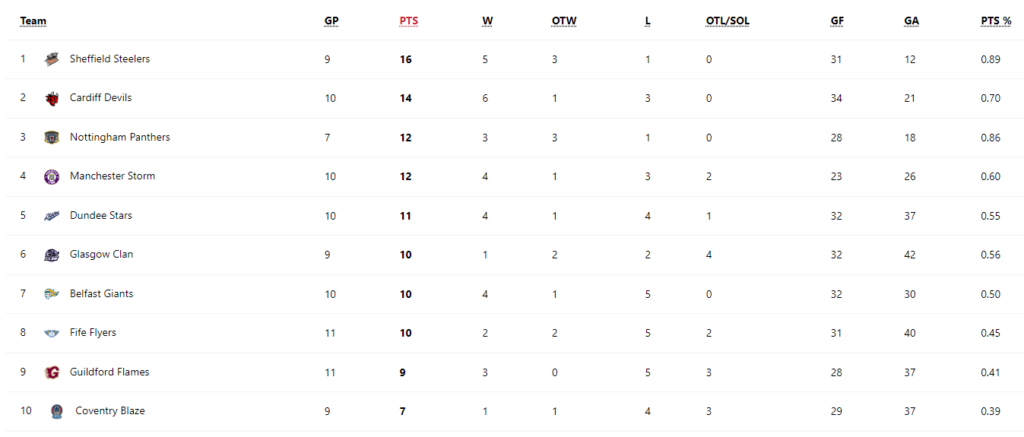Click the Glasgow Clan team logo
Viewport: 1024px width, 437px height.
pos(52,255)
